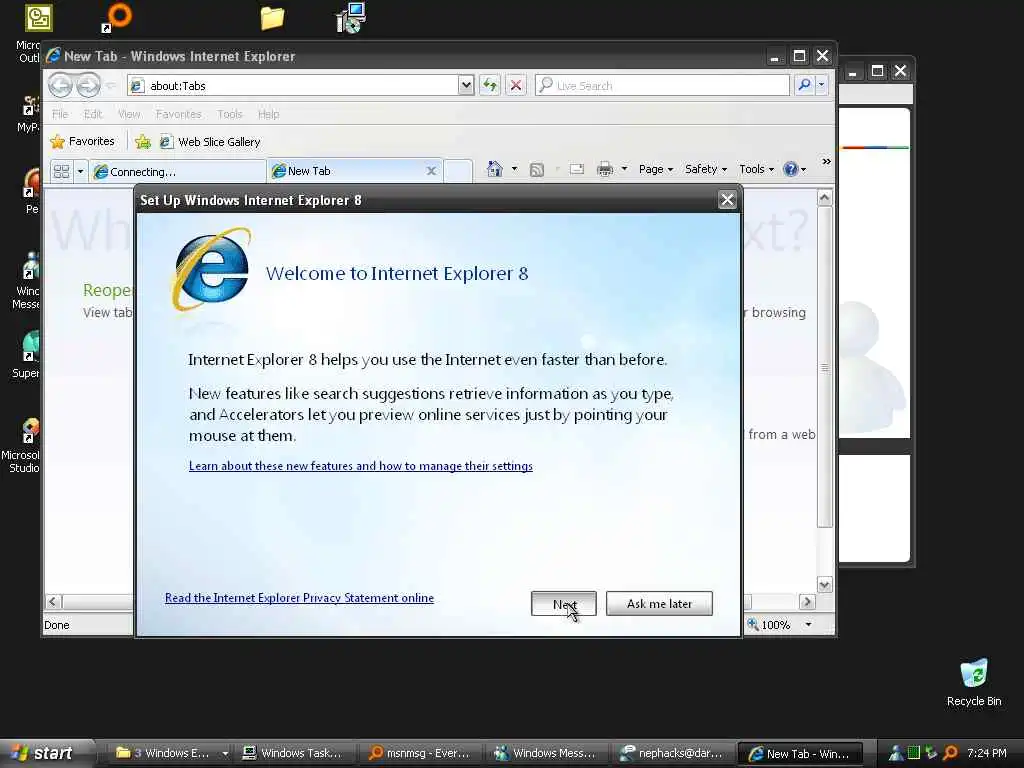Click the Home house icon
The height and width of the screenshot is (768, 1024).
coord(495,169)
